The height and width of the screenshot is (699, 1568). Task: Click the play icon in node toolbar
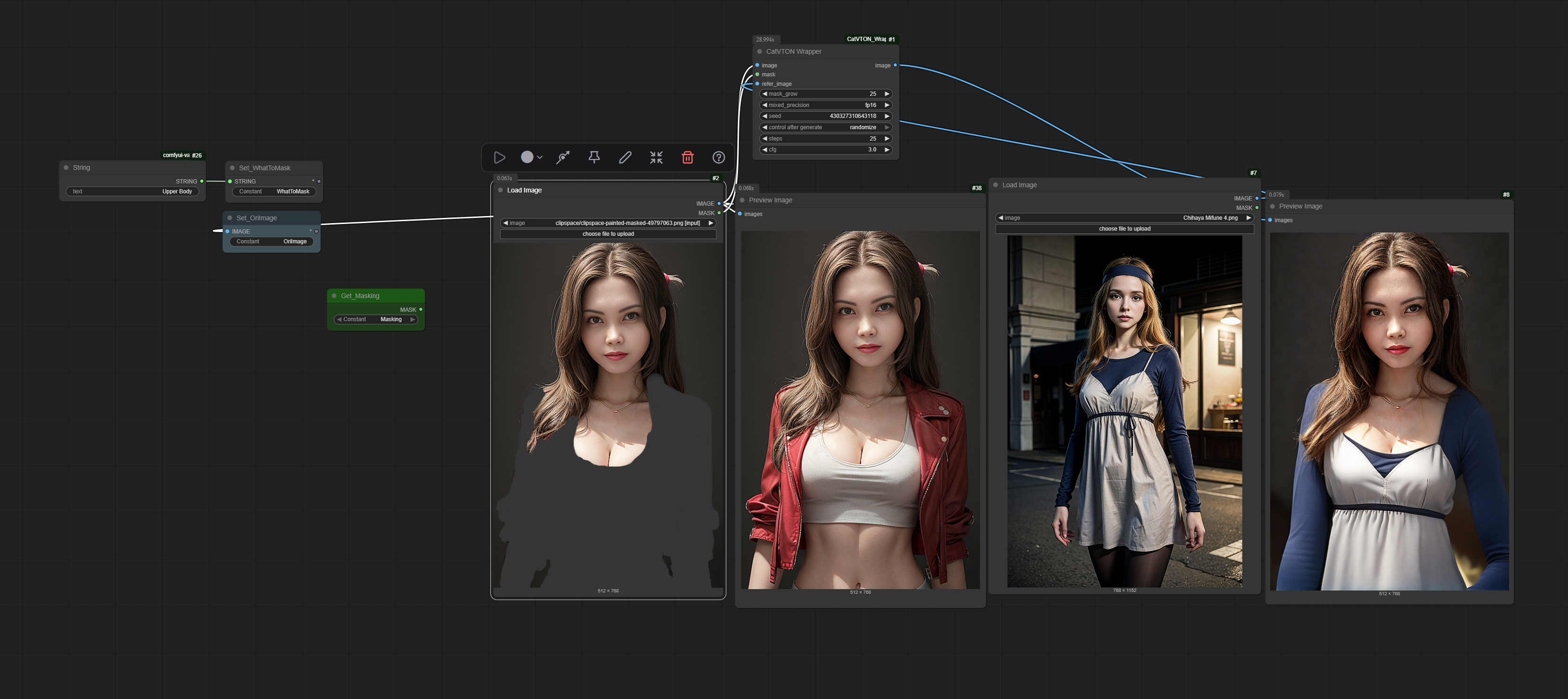click(x=499, y=158)
